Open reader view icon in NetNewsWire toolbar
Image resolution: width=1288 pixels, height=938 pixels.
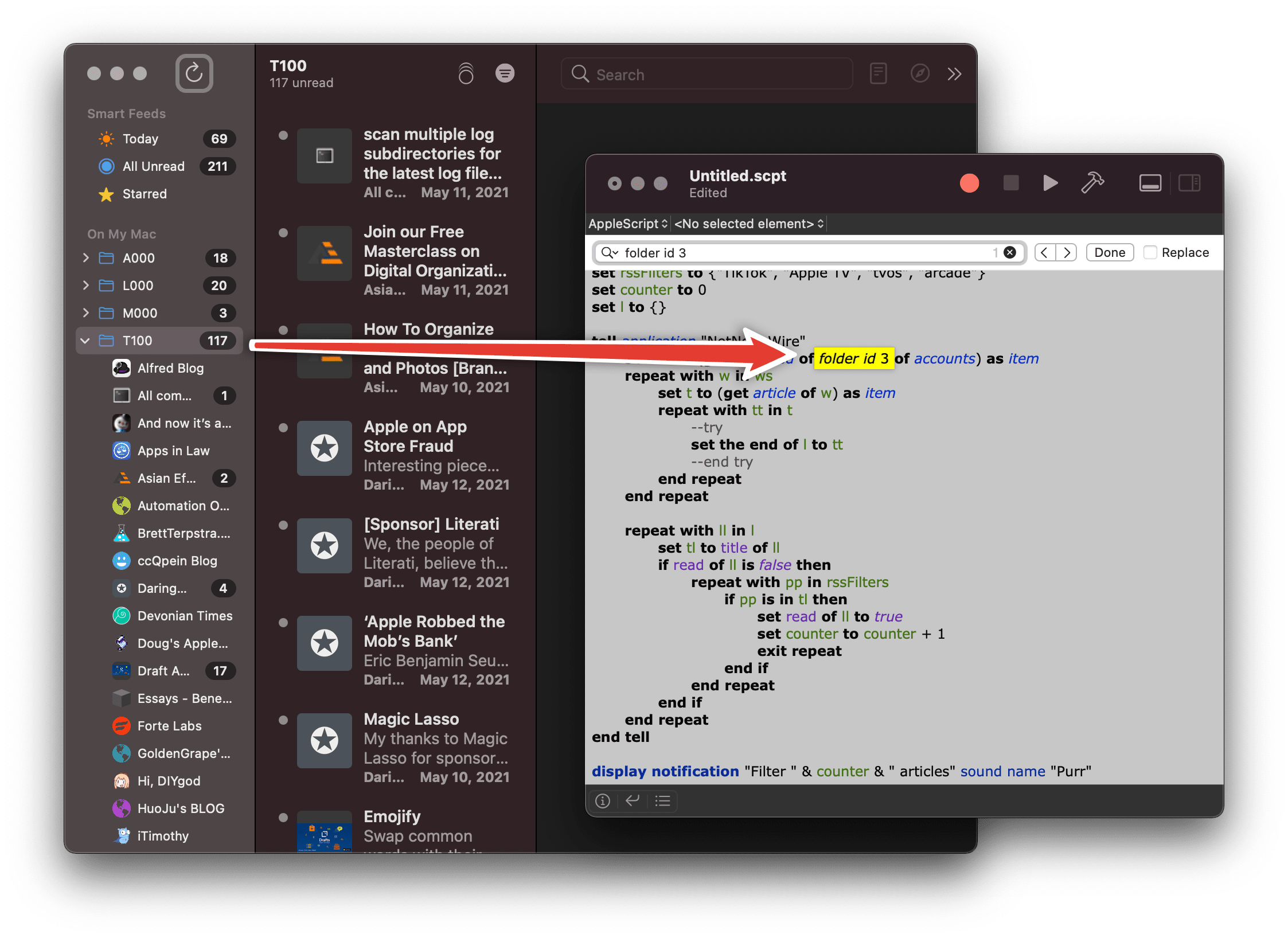click(x=878, y=74)
